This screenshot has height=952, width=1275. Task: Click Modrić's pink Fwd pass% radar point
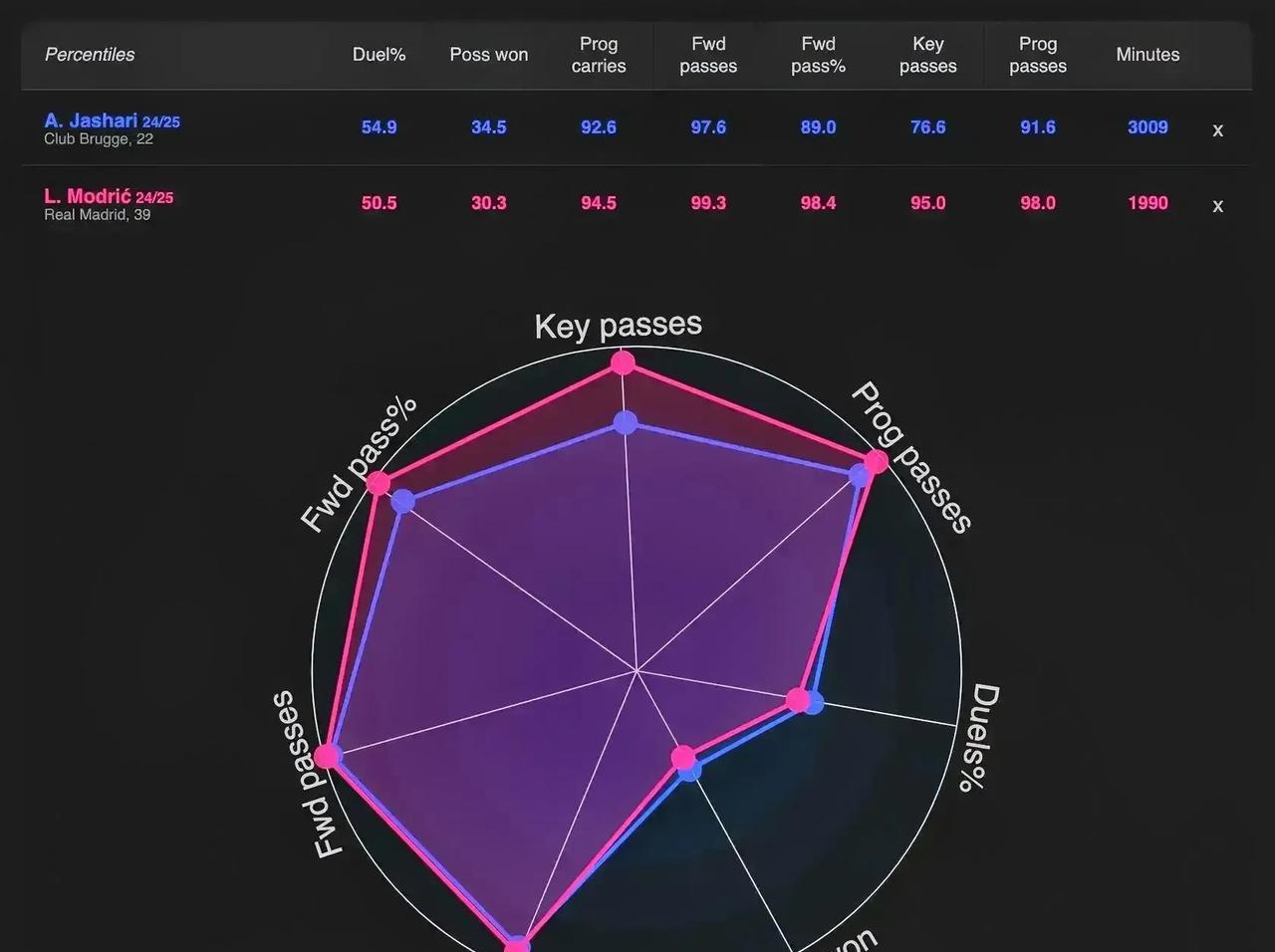tap(379, 484)
